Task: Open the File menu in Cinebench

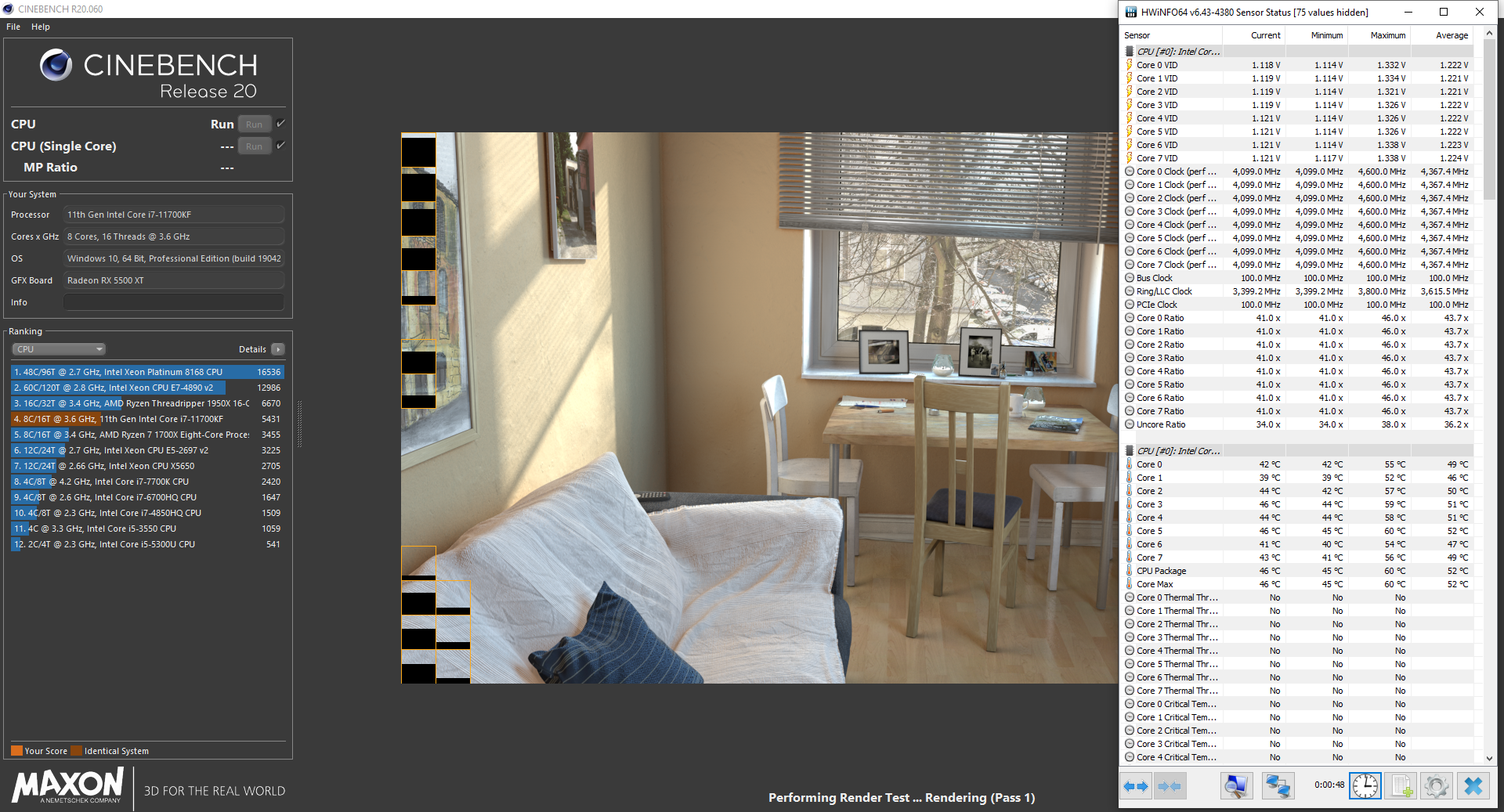Action: tap(13, 27)
